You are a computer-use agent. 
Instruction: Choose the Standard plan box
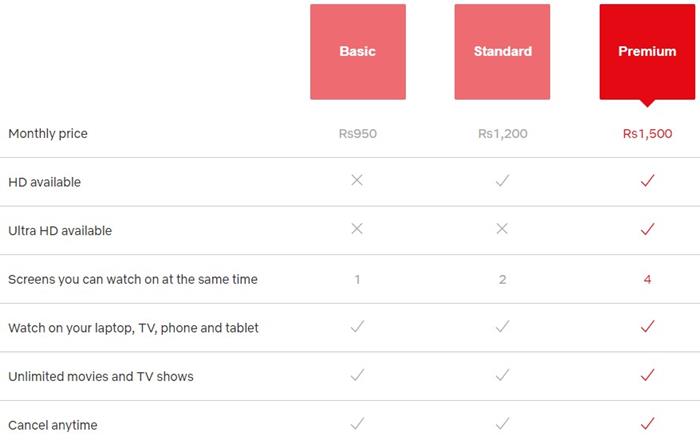[x=502, y=52]
